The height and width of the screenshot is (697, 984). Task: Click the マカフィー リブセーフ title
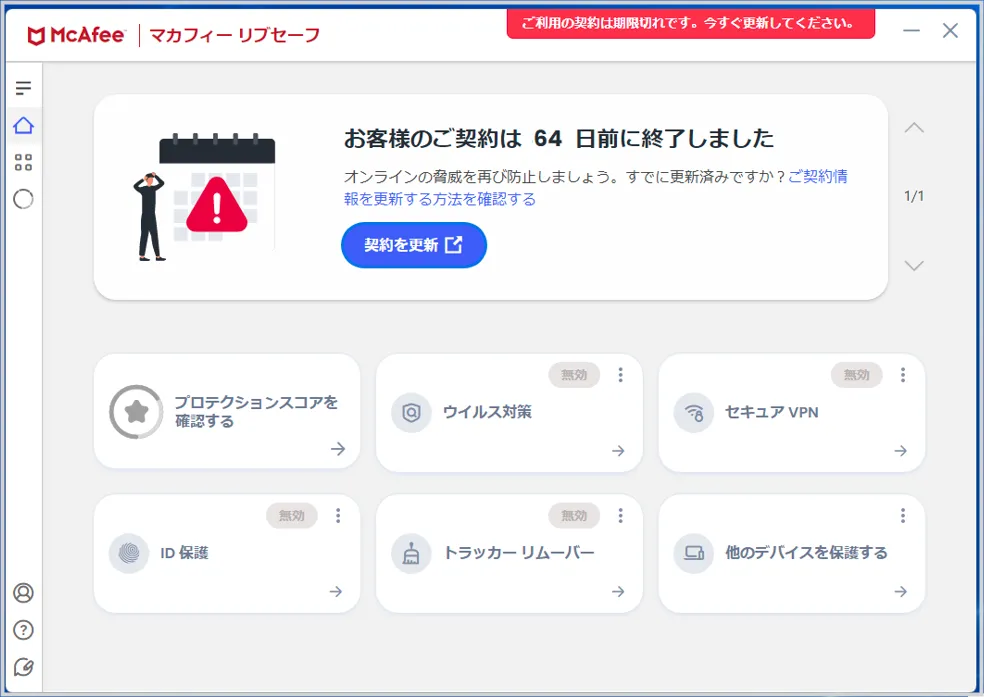point(234,35)
